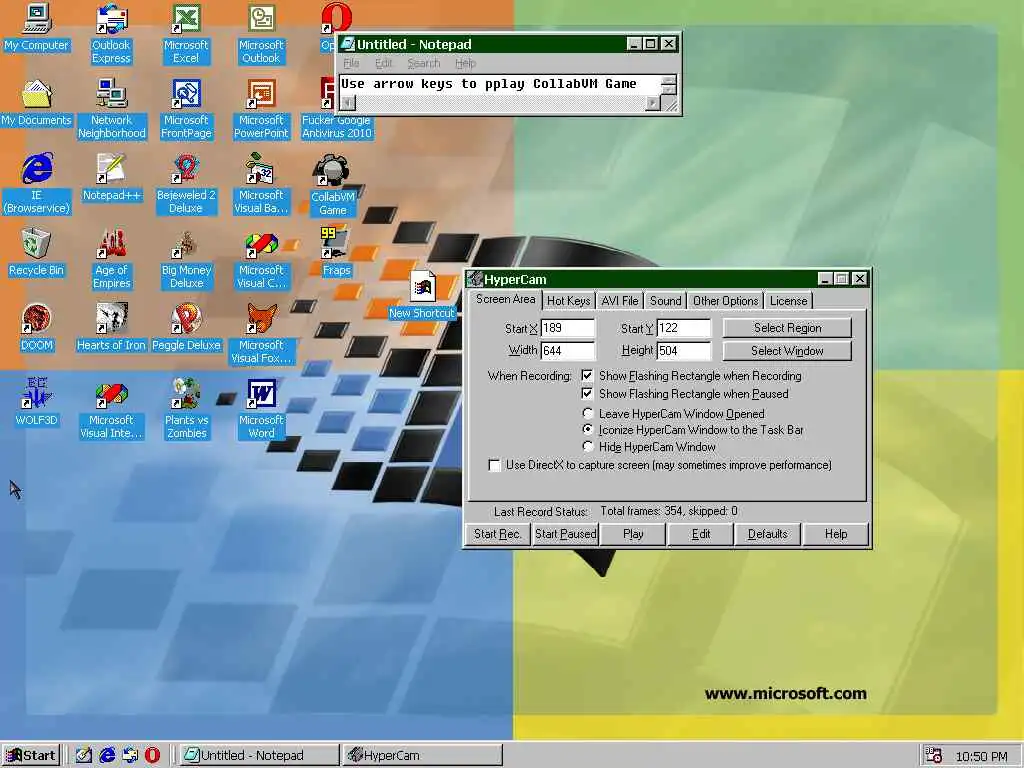The image size is (1024, 768).
Task: Switch to Untitled - Notepad taskbar button
Action: (x=259, y=756)
